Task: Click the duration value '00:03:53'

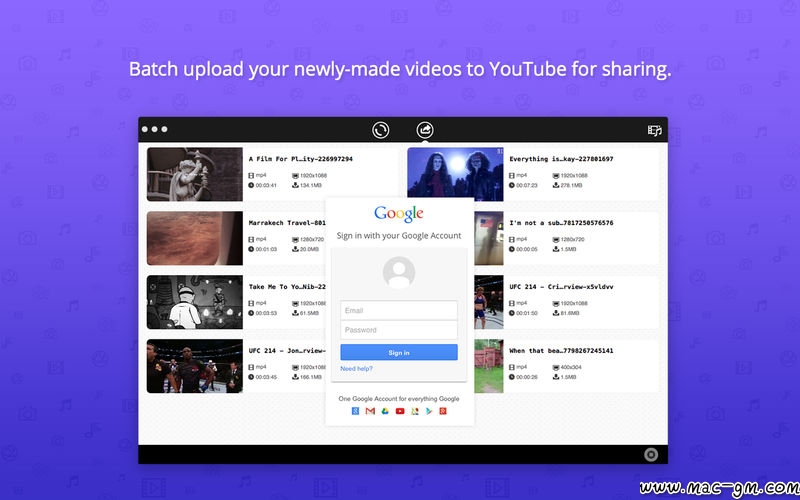Action: coord(266,313)
